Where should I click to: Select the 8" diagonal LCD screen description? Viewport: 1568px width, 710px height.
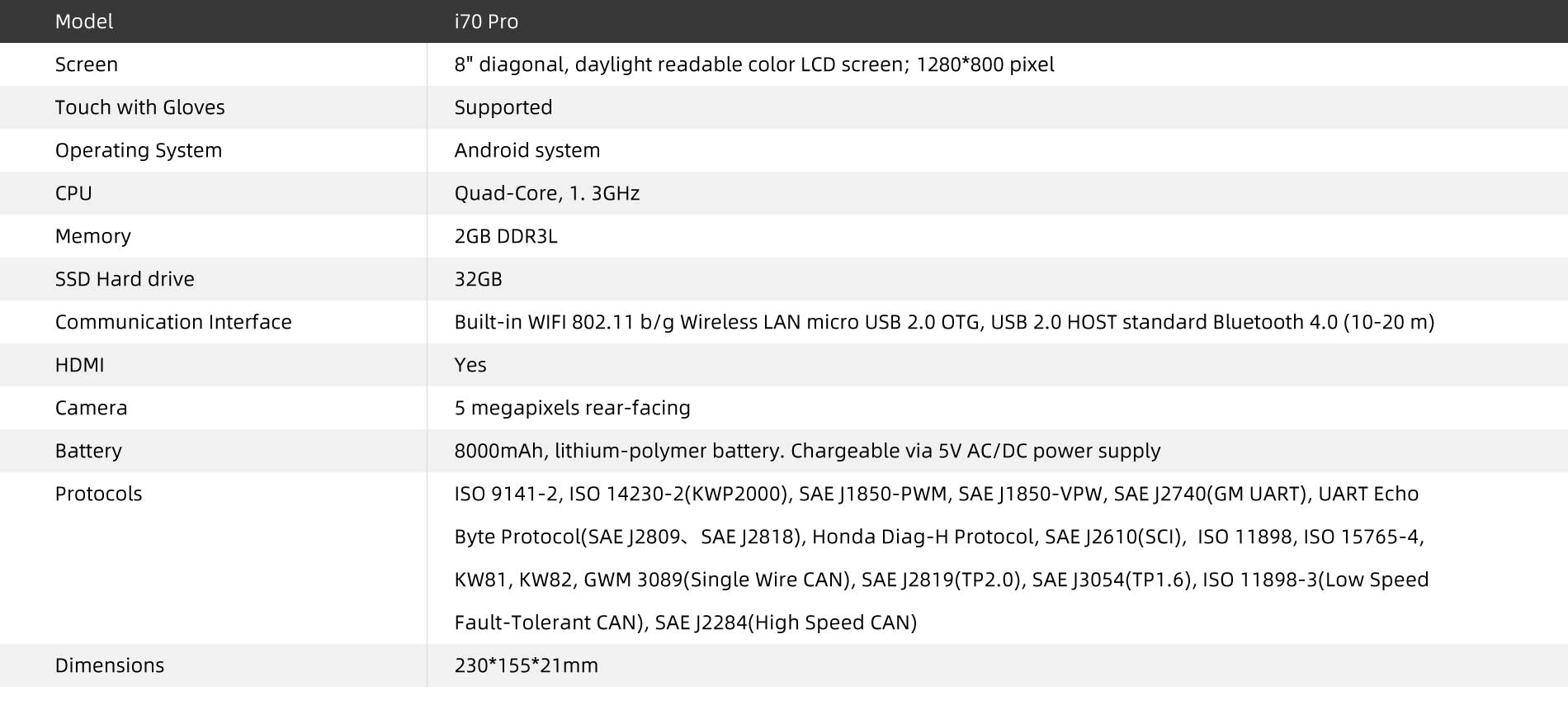[753, 64]
